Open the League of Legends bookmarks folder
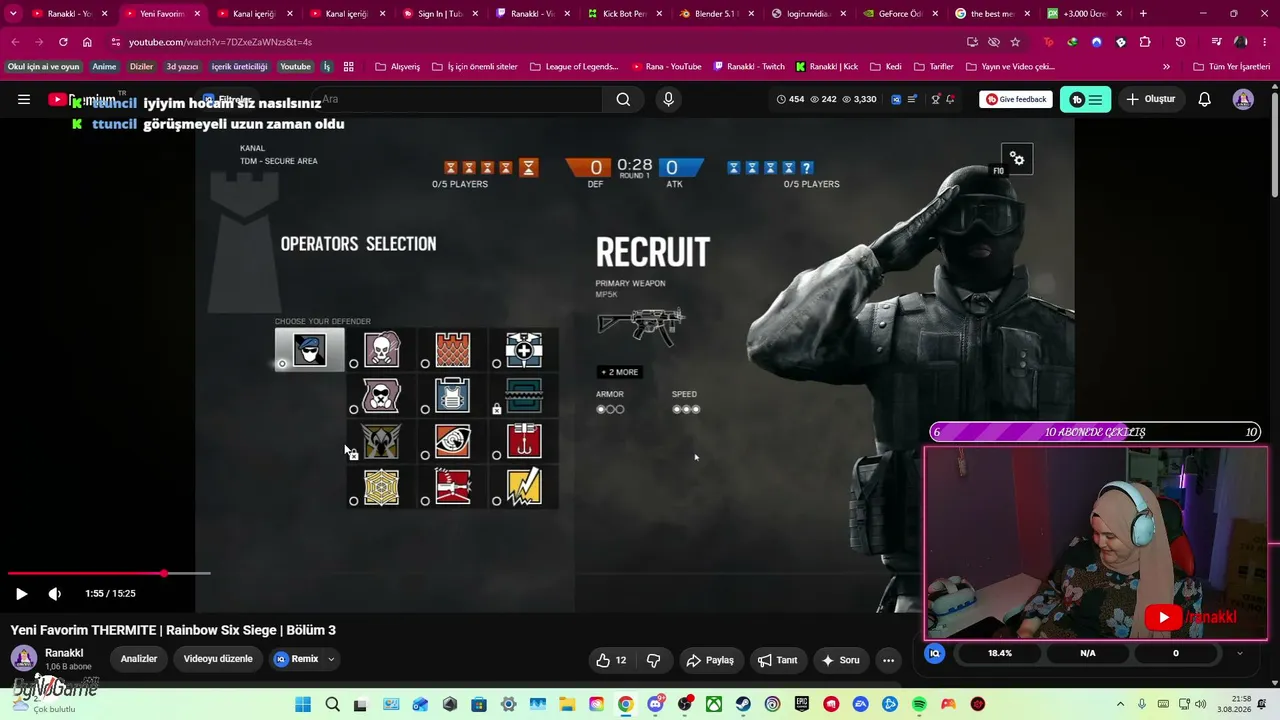 click(x=574, y=67)
